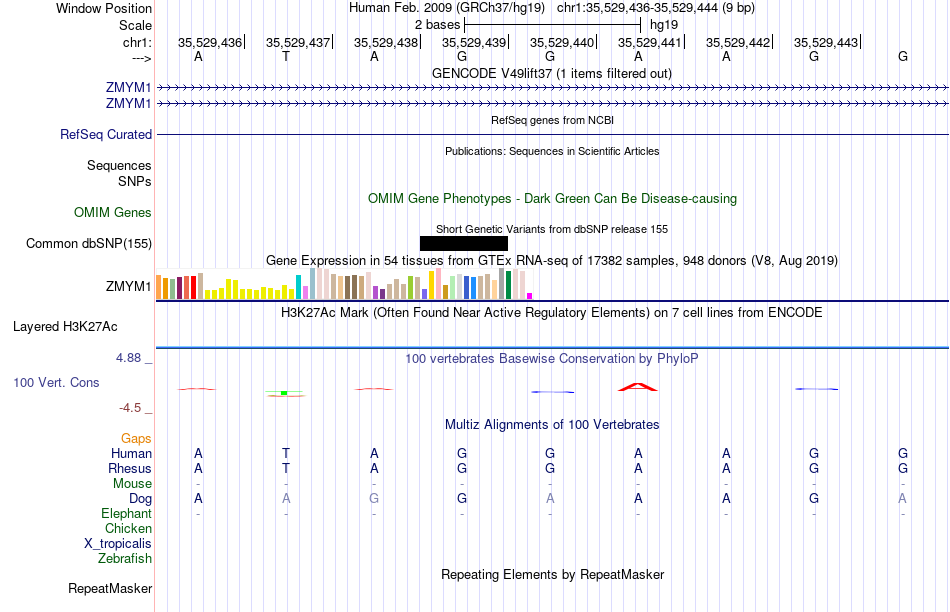Viewport: 950px width, 612px height.
Task: Open the RefSeq Curated track label
Action: (x=106, y=135)
